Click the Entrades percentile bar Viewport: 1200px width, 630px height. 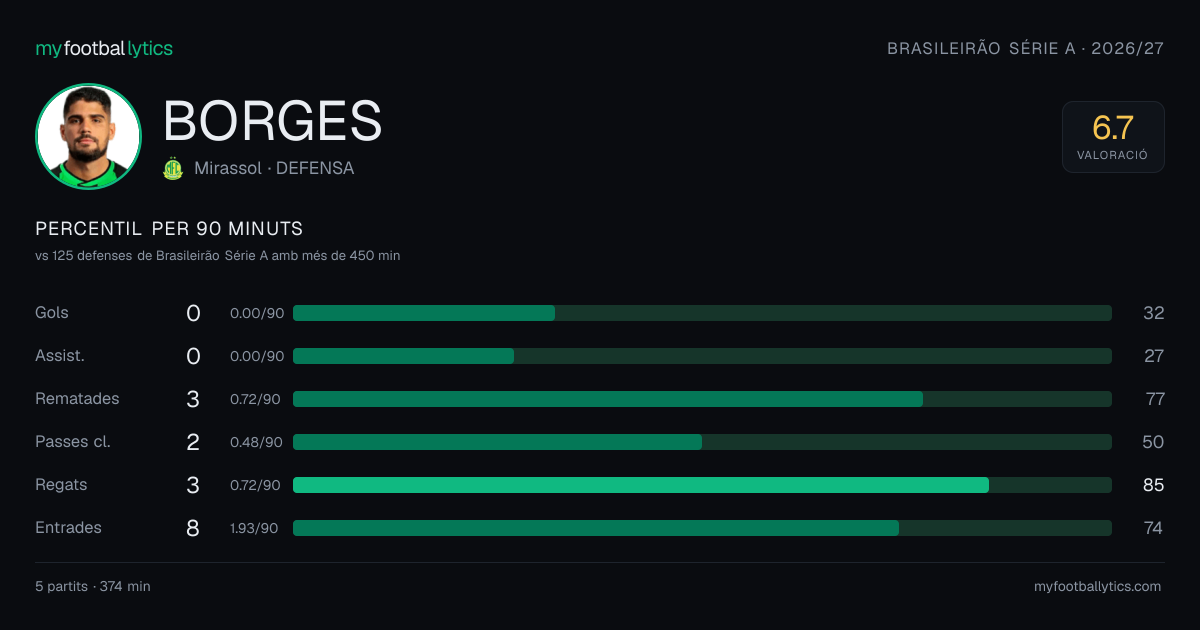pos(702,528)
